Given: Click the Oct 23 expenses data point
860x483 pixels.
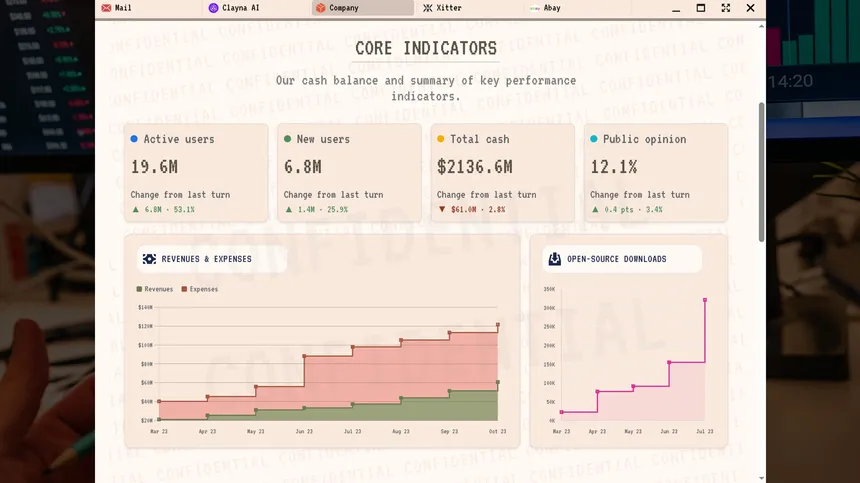Looking at the screenshot, I should pyautogui.click(x=498, y=325).
